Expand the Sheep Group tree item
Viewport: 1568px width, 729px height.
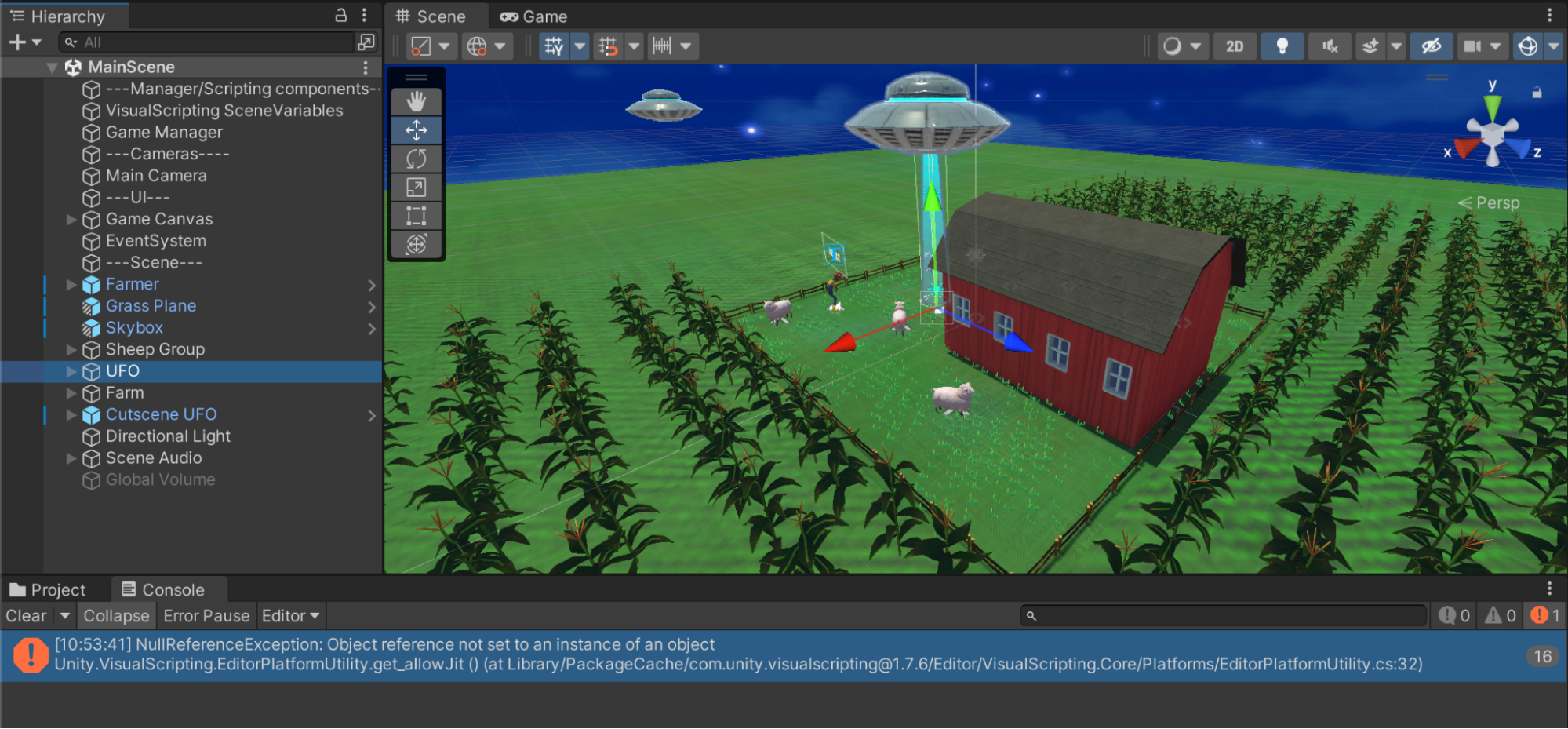click(71, 350)
